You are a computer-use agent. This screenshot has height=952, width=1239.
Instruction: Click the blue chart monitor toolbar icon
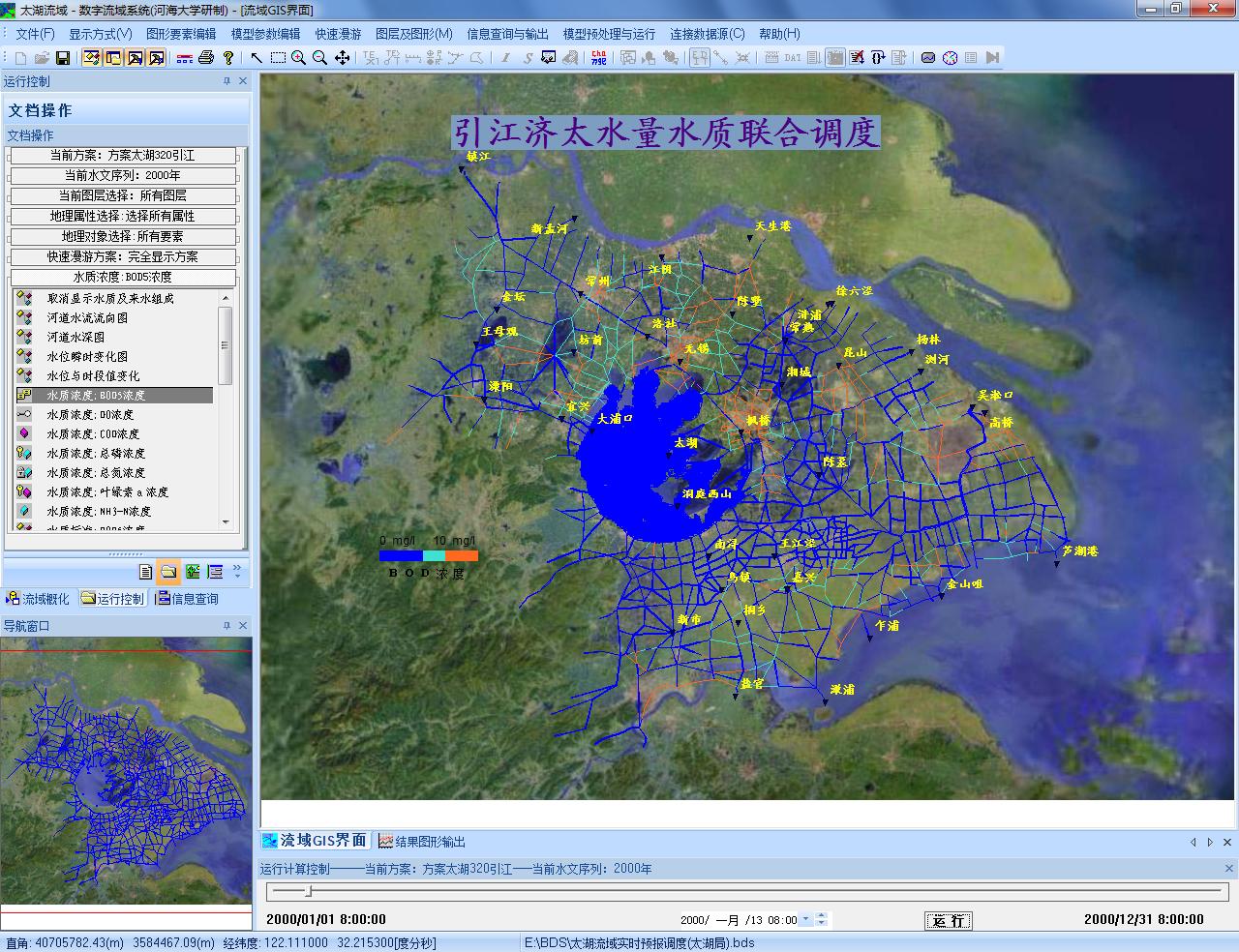927,58
